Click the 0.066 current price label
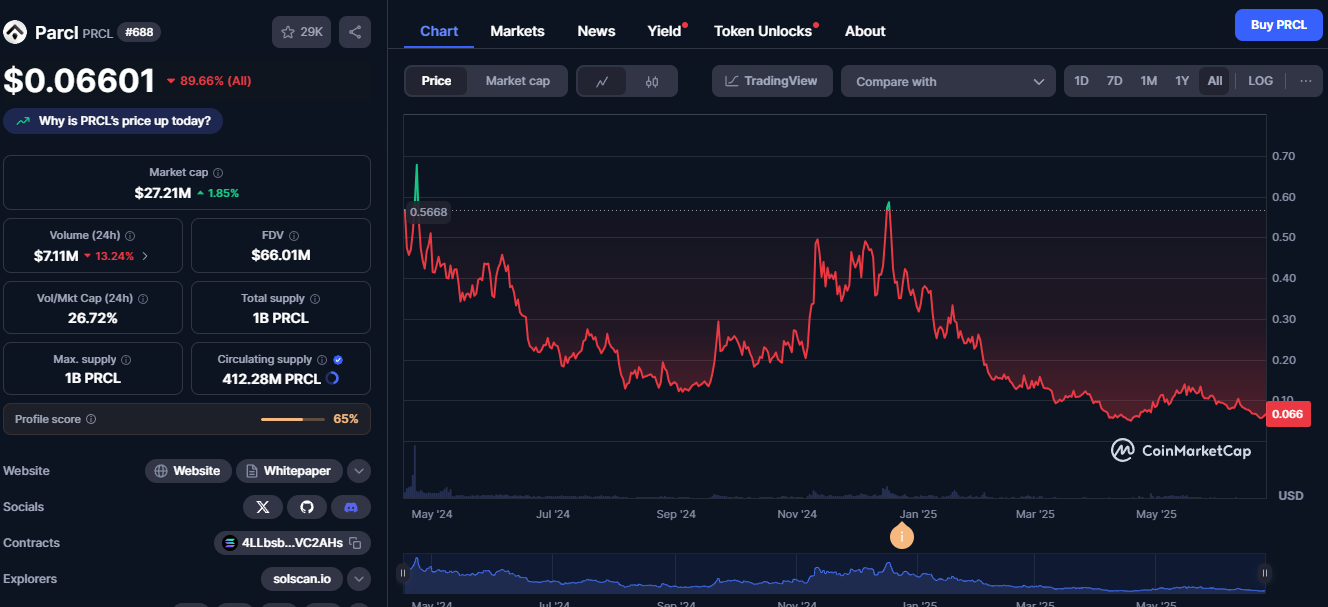This screenshot has height=607, width=1328. point(1288,414)
